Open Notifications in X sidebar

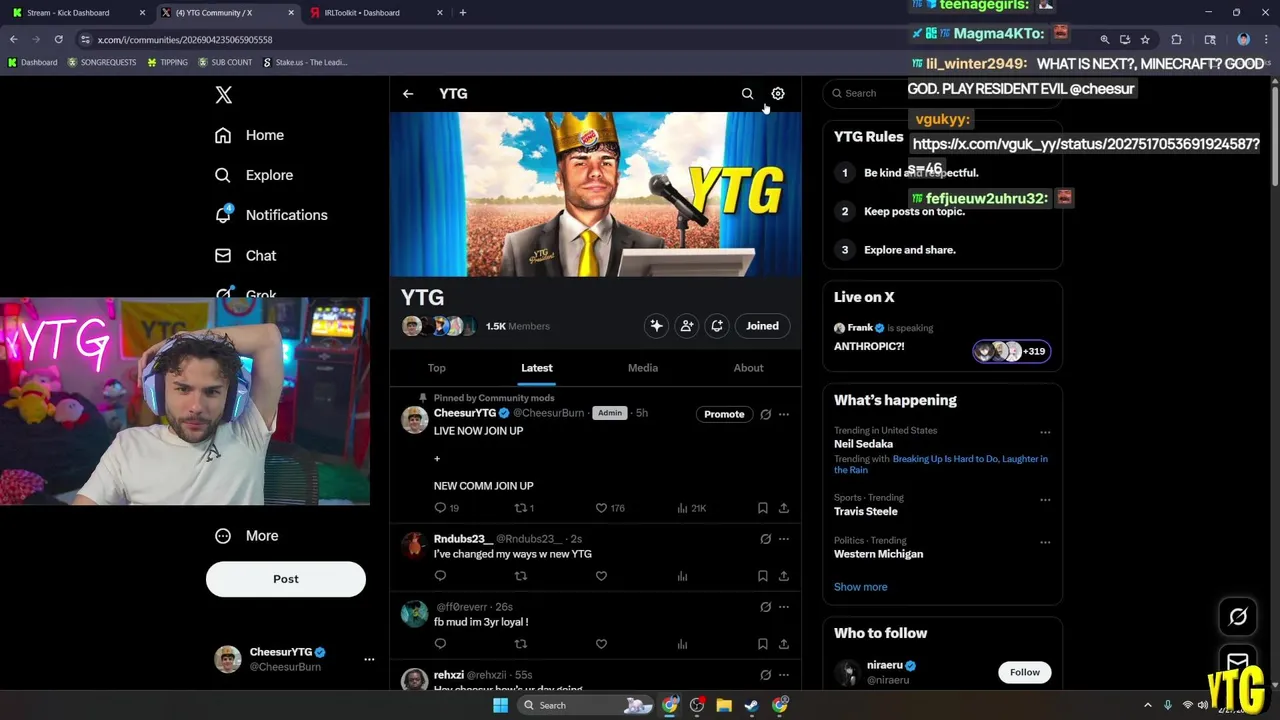click(x=271, y=215)
